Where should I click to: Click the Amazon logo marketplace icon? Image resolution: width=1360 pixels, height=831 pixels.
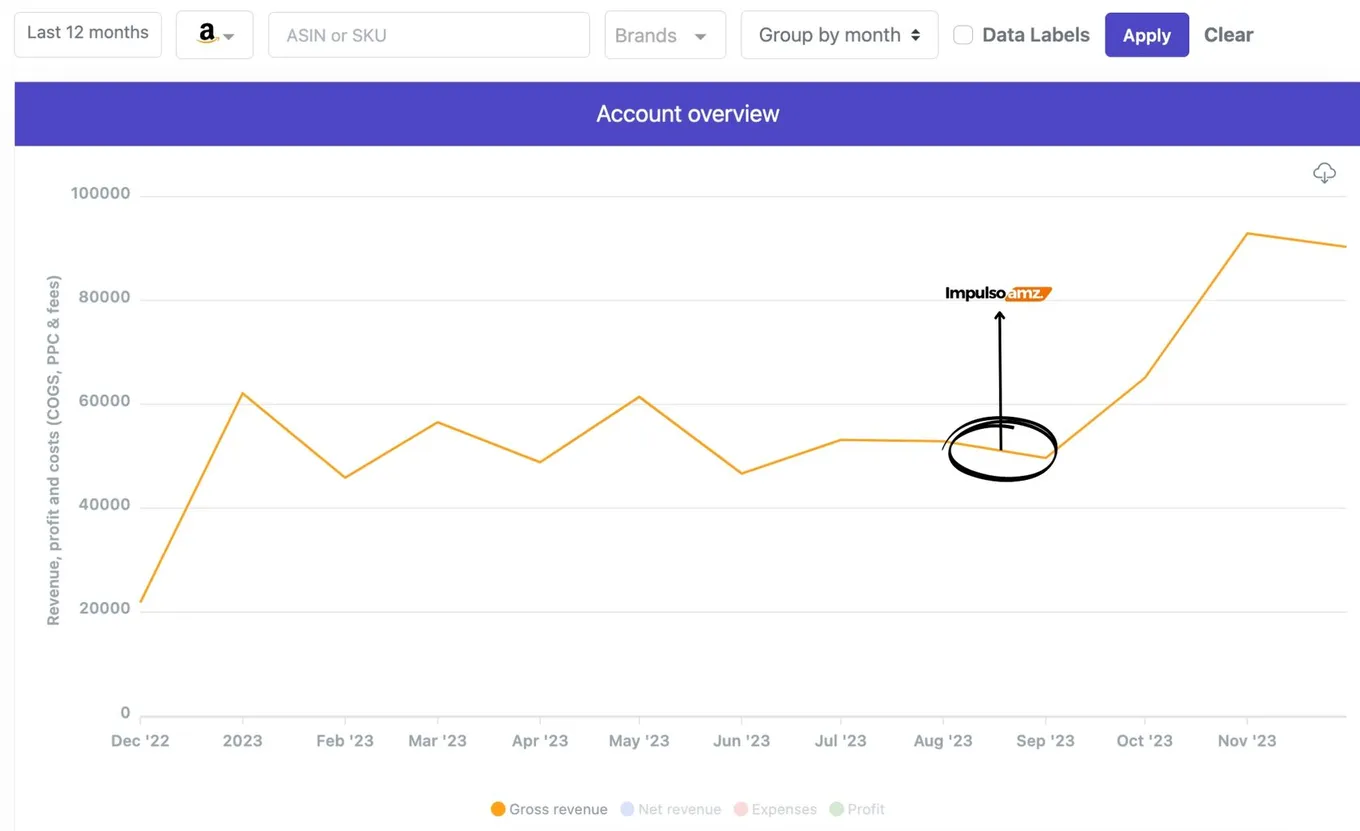tap(207, 34)
